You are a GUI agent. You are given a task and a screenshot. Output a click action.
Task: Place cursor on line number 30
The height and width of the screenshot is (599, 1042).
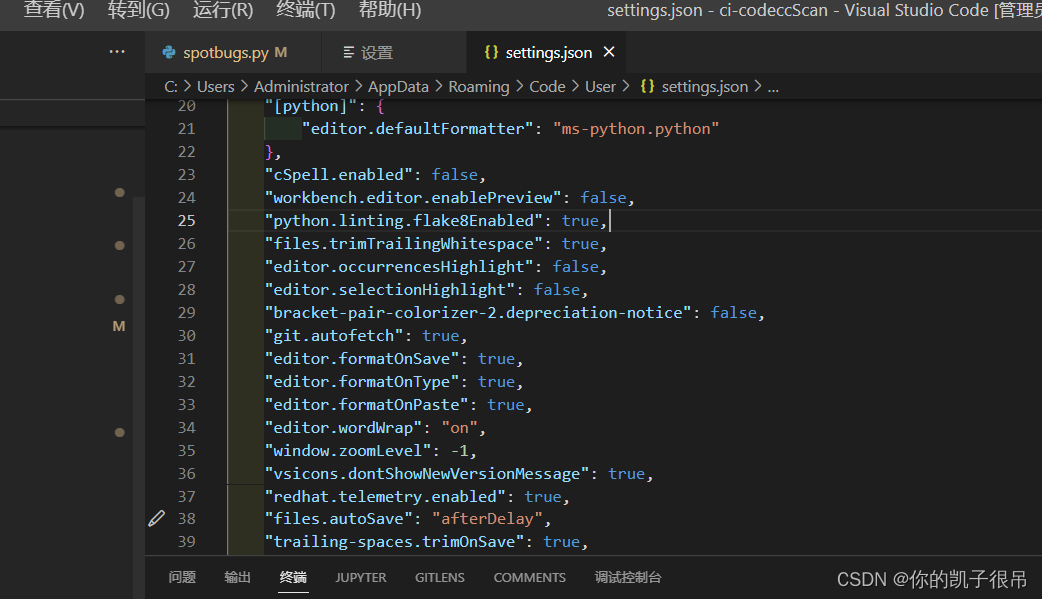point(186,335)
